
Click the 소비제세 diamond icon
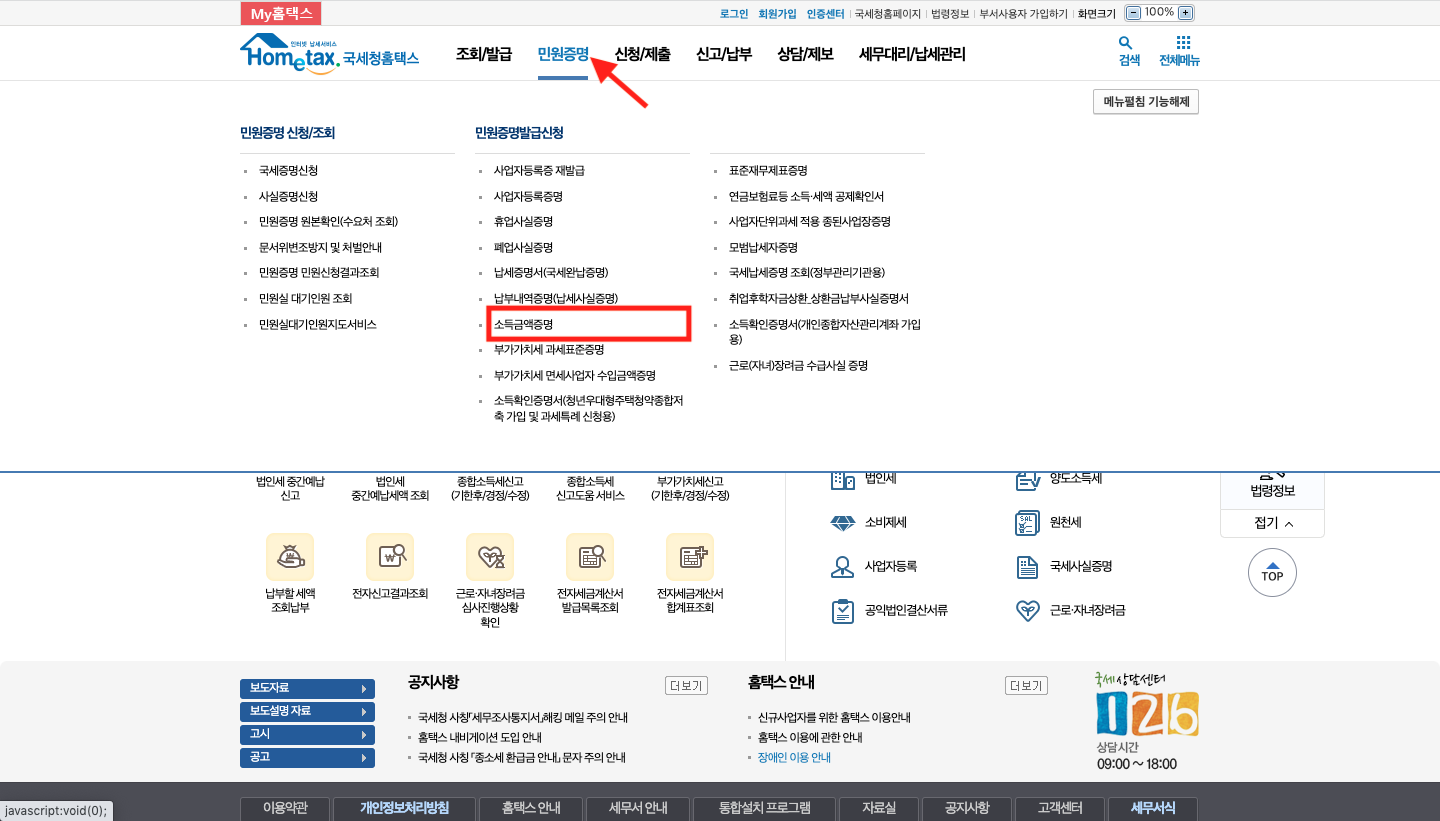841,522
